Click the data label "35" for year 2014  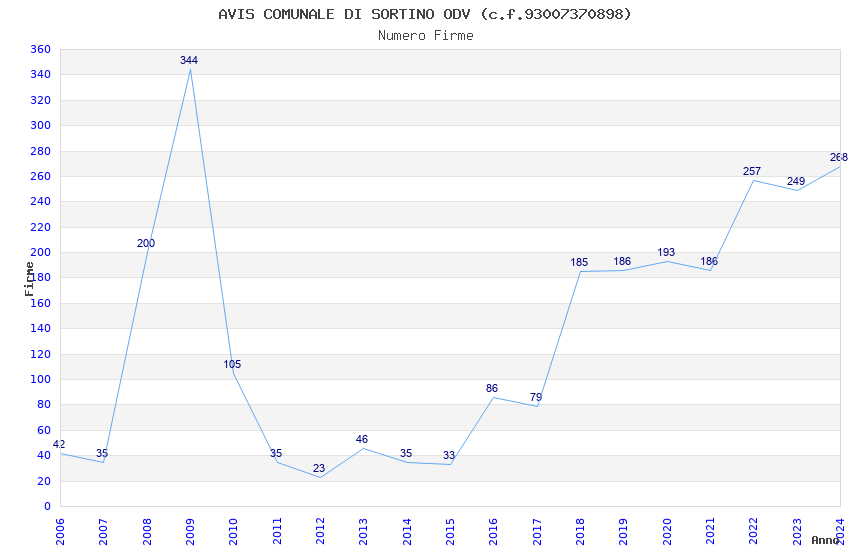coord(406,453)
